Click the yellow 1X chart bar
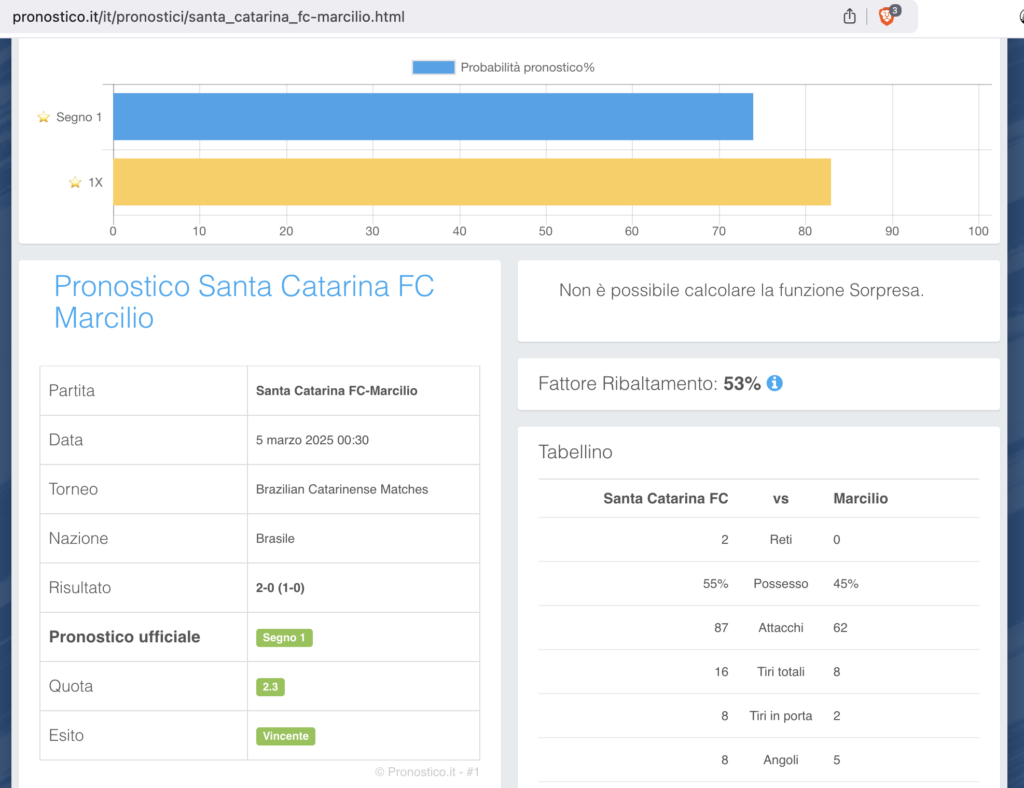 click(x=472, y=181)
